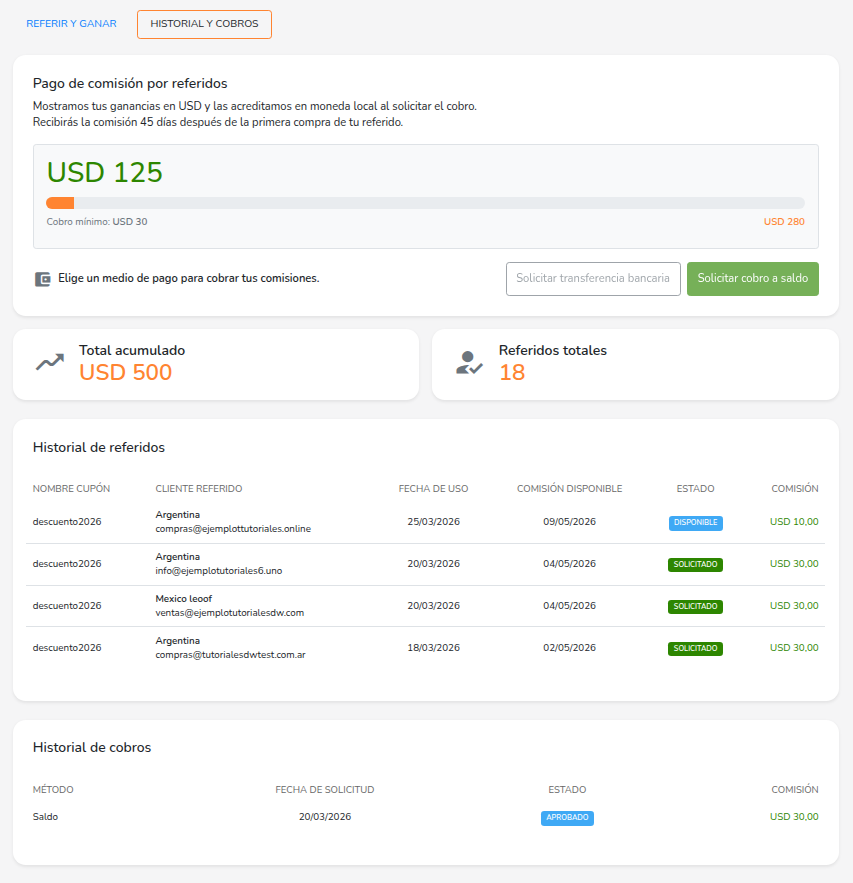Click the Comisión disponible column header
853x883 pixels.
click(x=569, y=489)
